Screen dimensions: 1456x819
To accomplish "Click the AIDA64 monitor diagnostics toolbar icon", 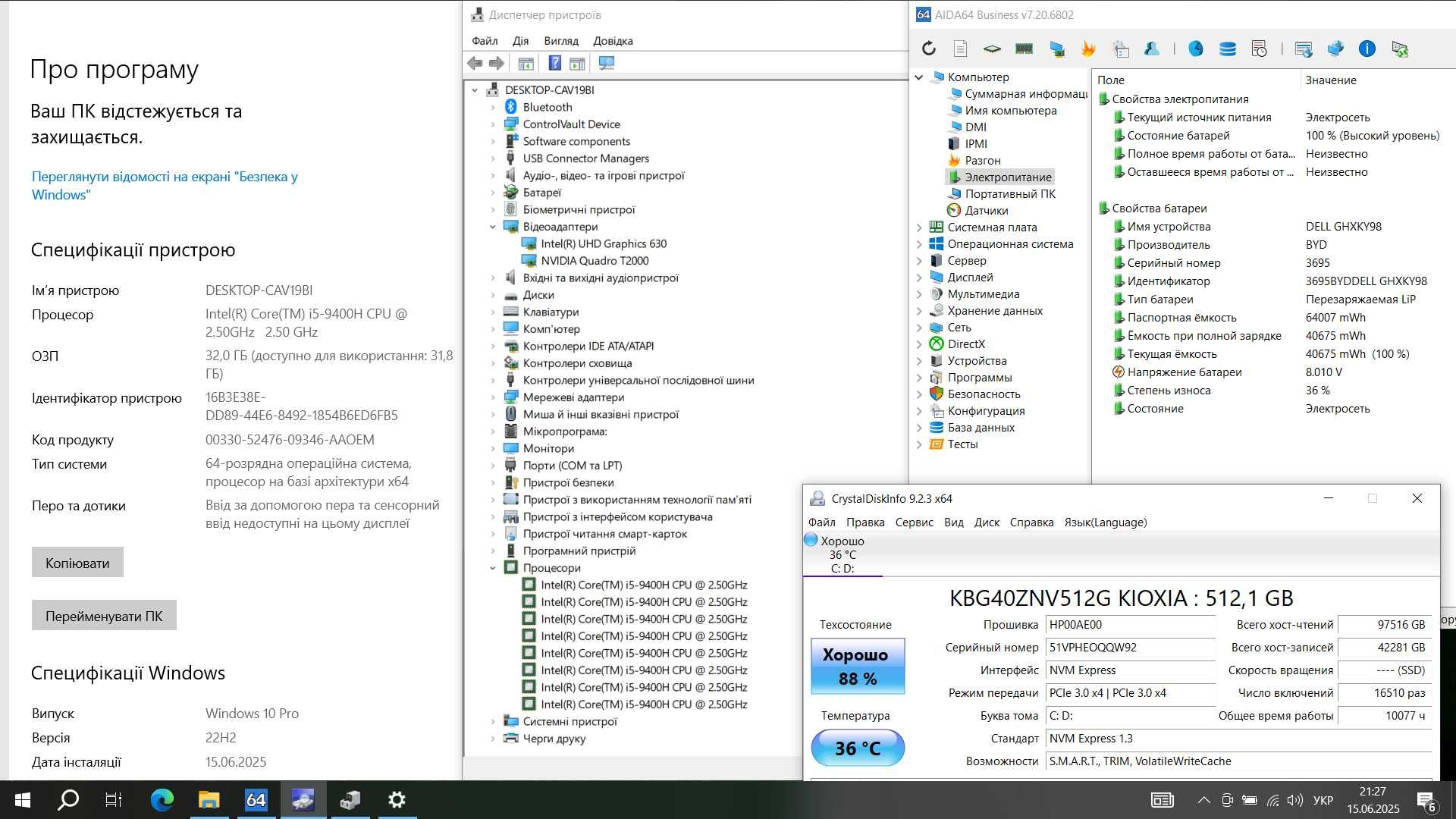I will click(1056, 49).
